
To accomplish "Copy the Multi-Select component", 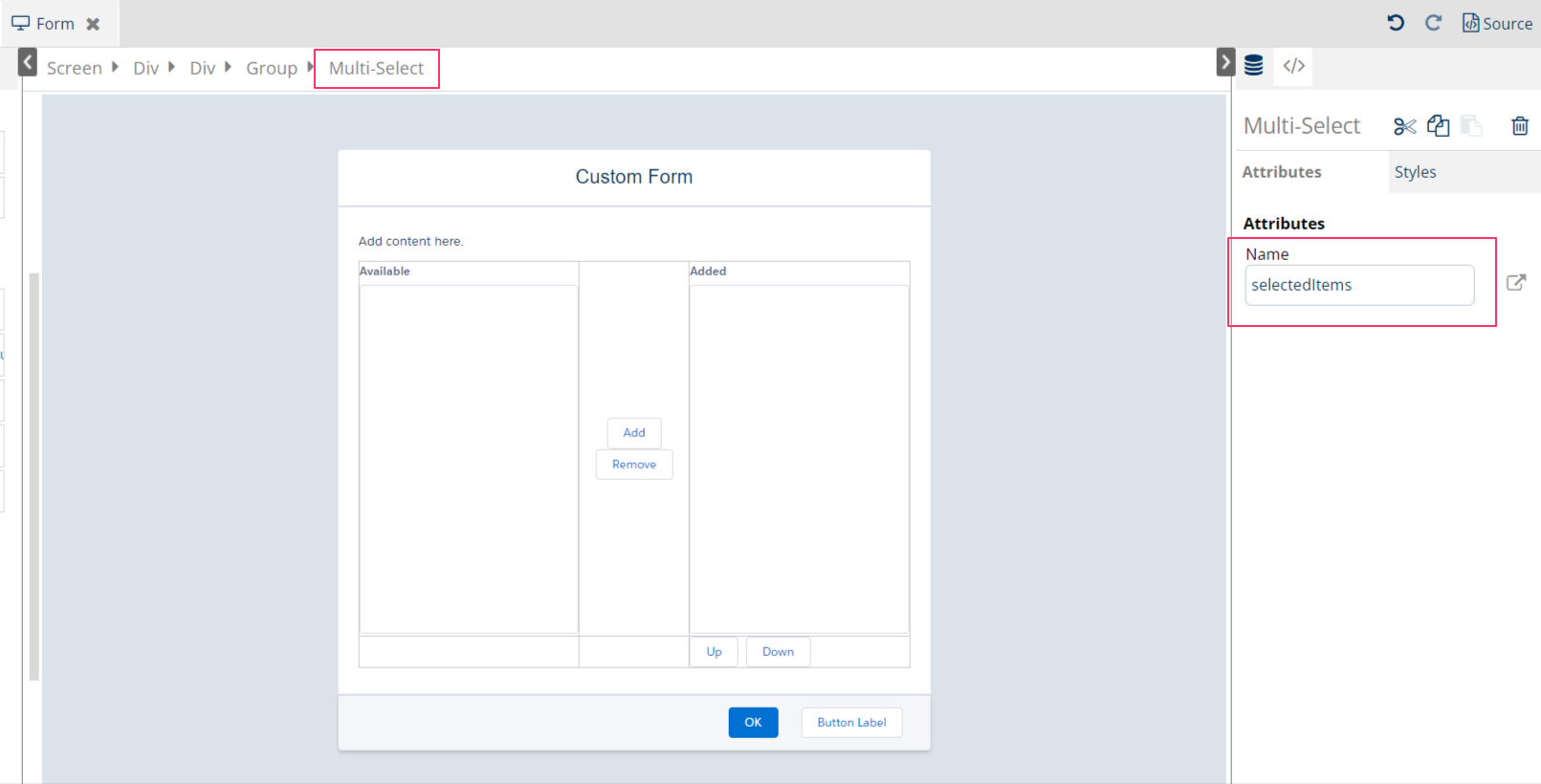I will [x=1438, y=126].
